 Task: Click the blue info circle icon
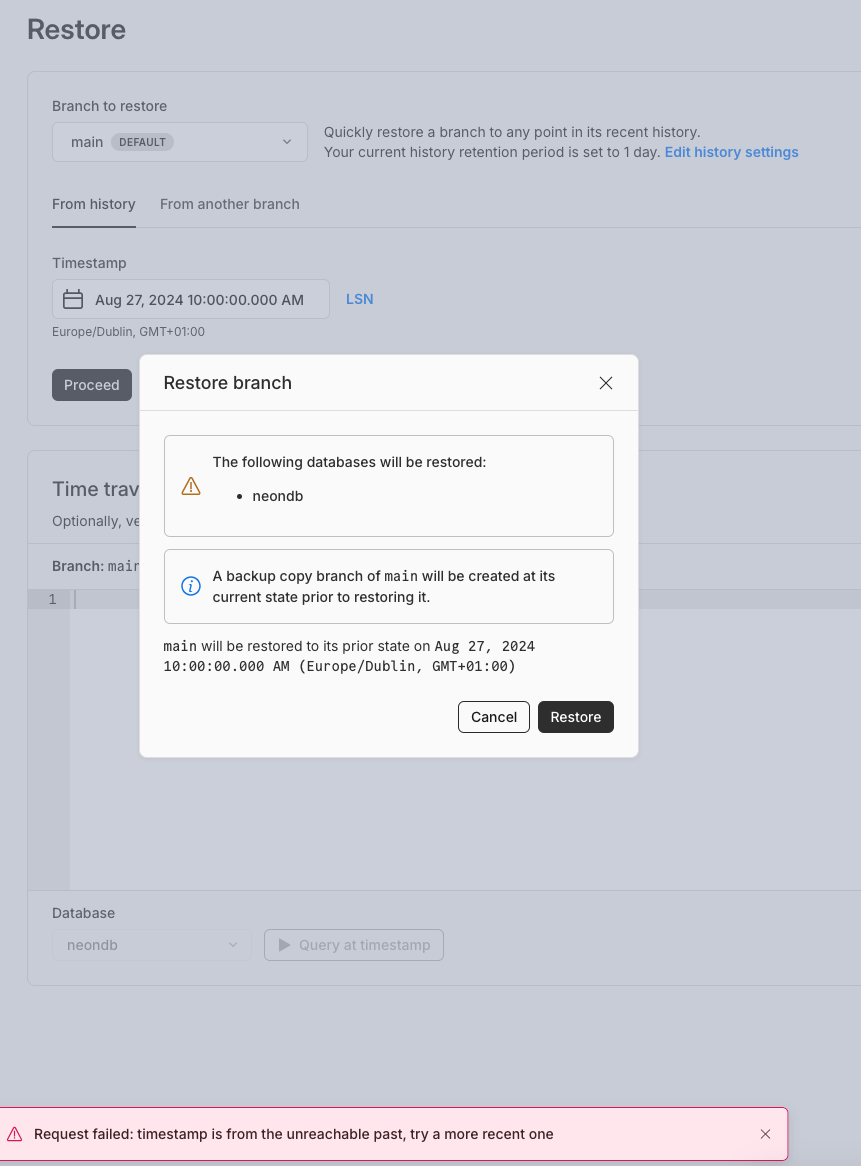pos(191,586)
